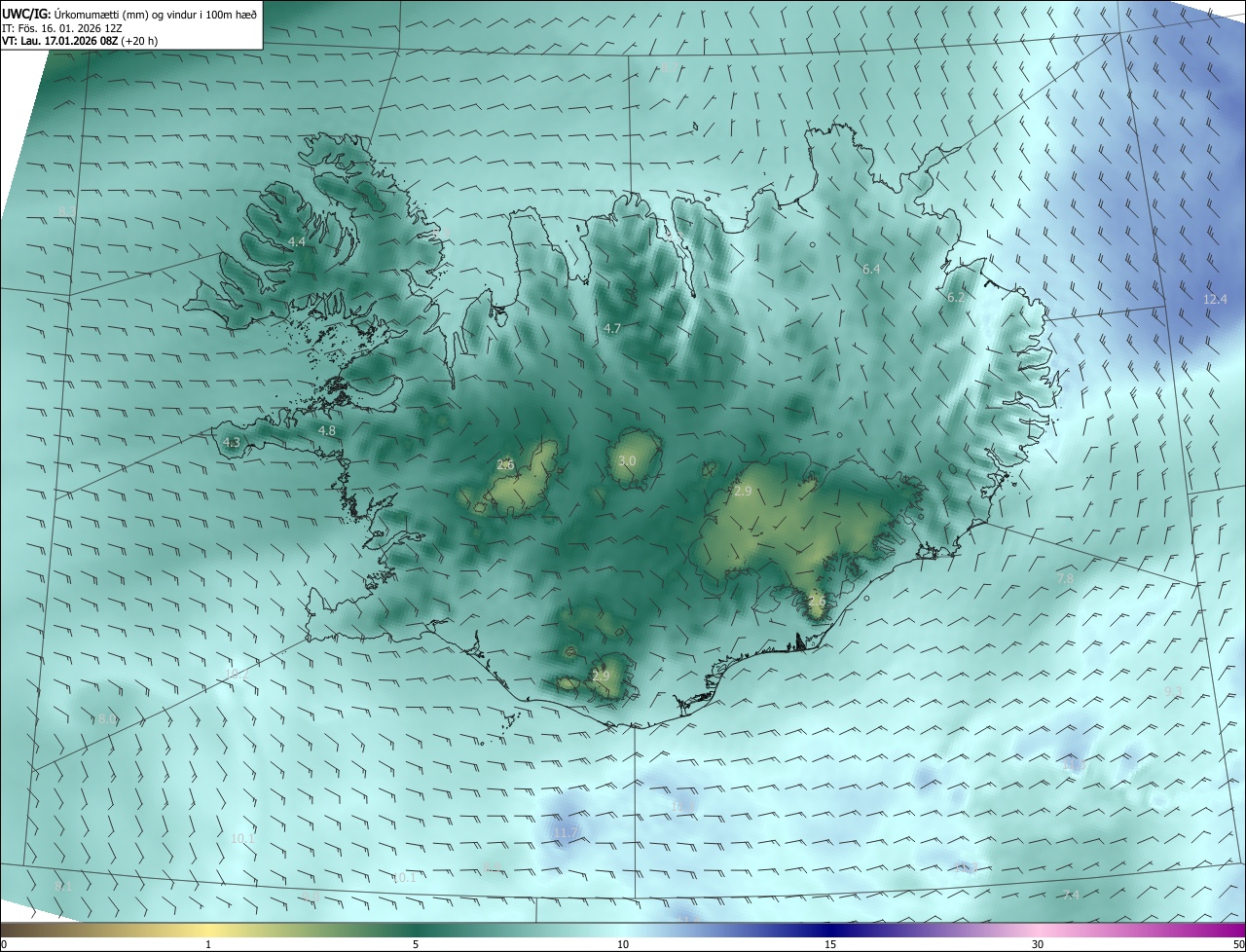The image size is (1246, 952).
Task: Click the initial time 'IT: Fös. 16. 01. 2026 12Z'
Action: (62, 29)
